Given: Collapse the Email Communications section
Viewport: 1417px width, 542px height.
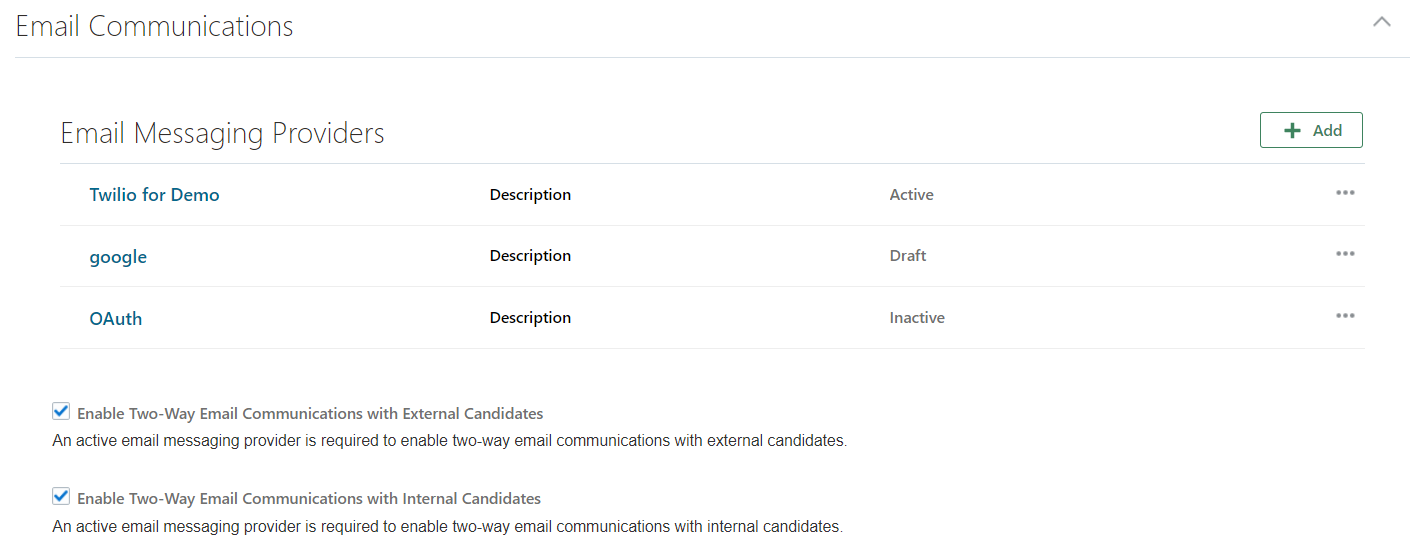Looking at the screenshot, I should click(x=1382, y=22).
